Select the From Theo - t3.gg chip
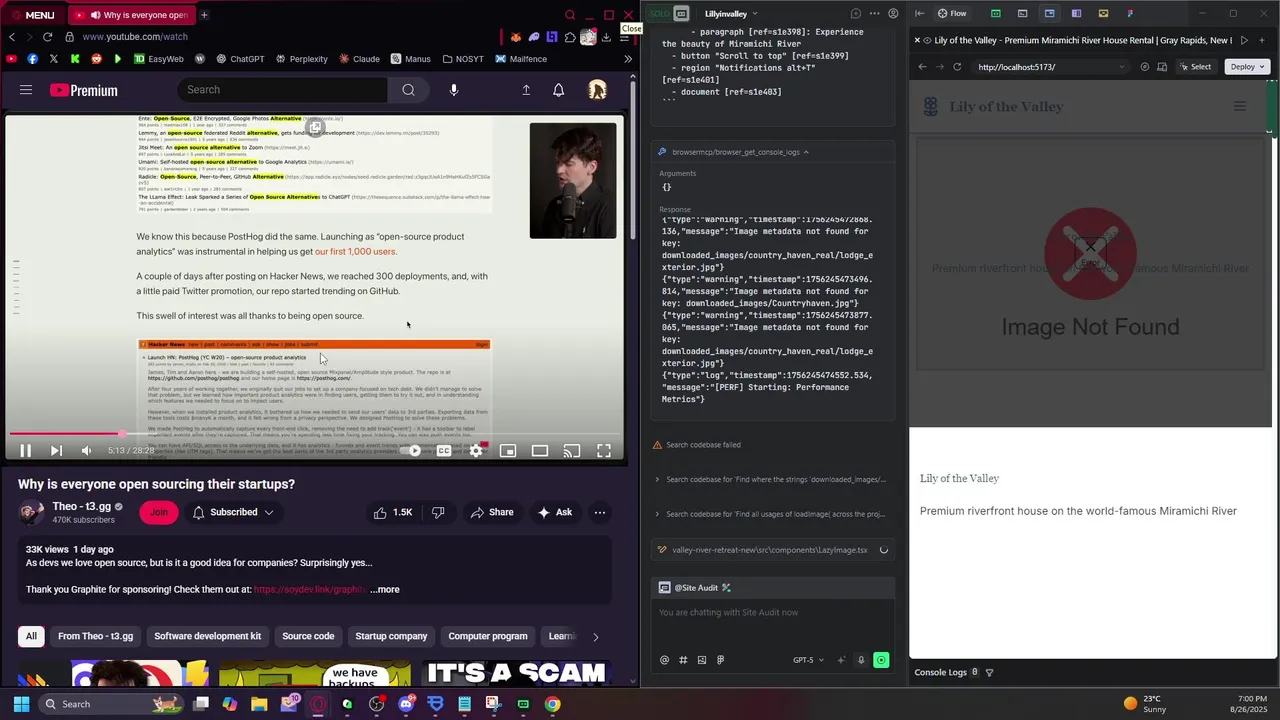The height and width of the screenshot is (720, 1280). 95,636
